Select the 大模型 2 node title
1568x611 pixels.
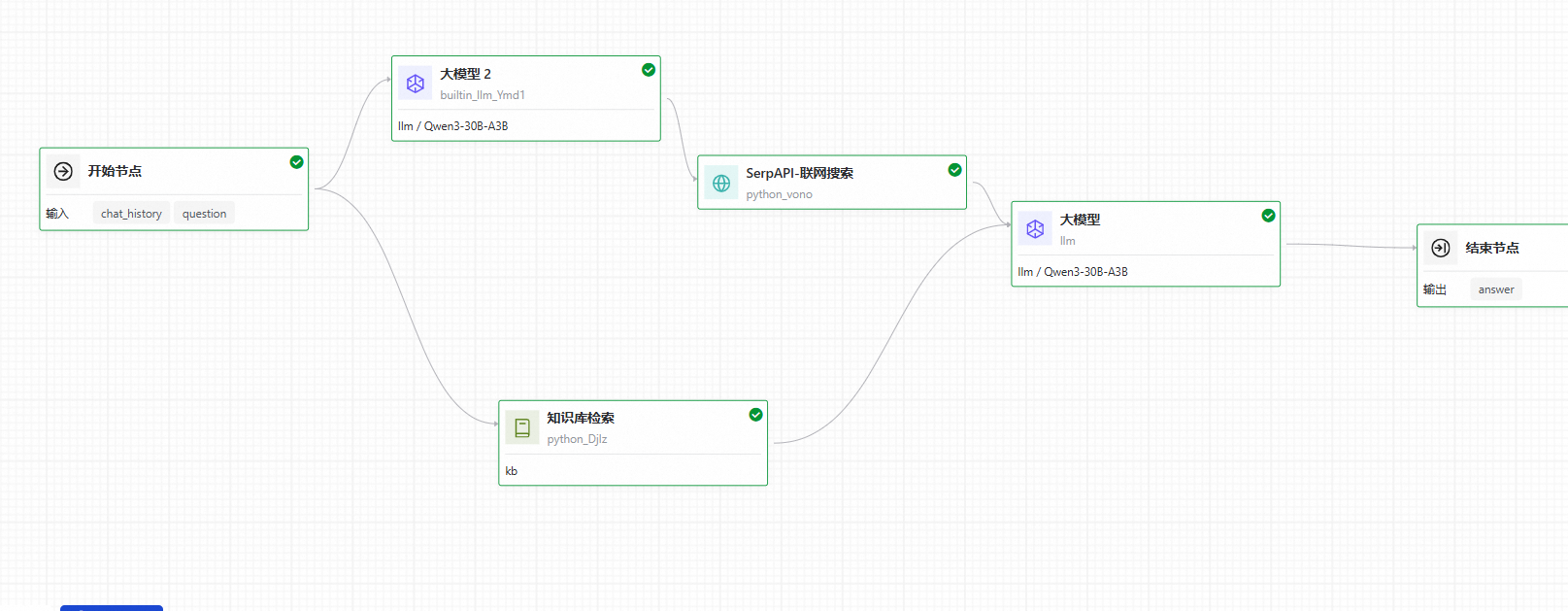[x=465, y=74]
